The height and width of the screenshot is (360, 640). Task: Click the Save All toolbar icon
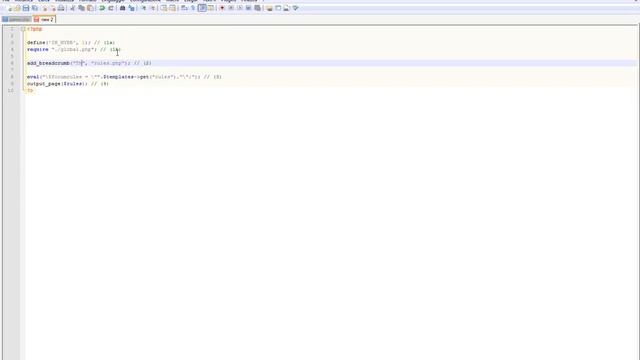[35, 8]
